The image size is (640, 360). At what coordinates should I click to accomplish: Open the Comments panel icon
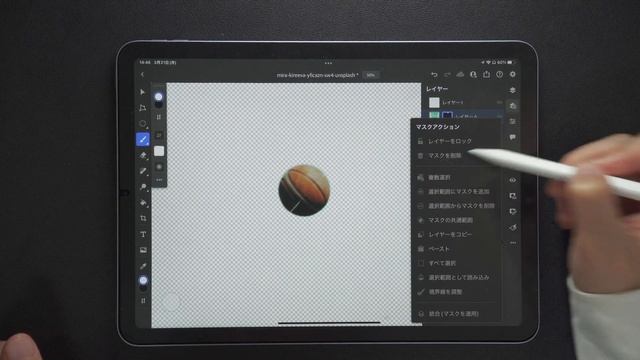click(x=513, y=137)
